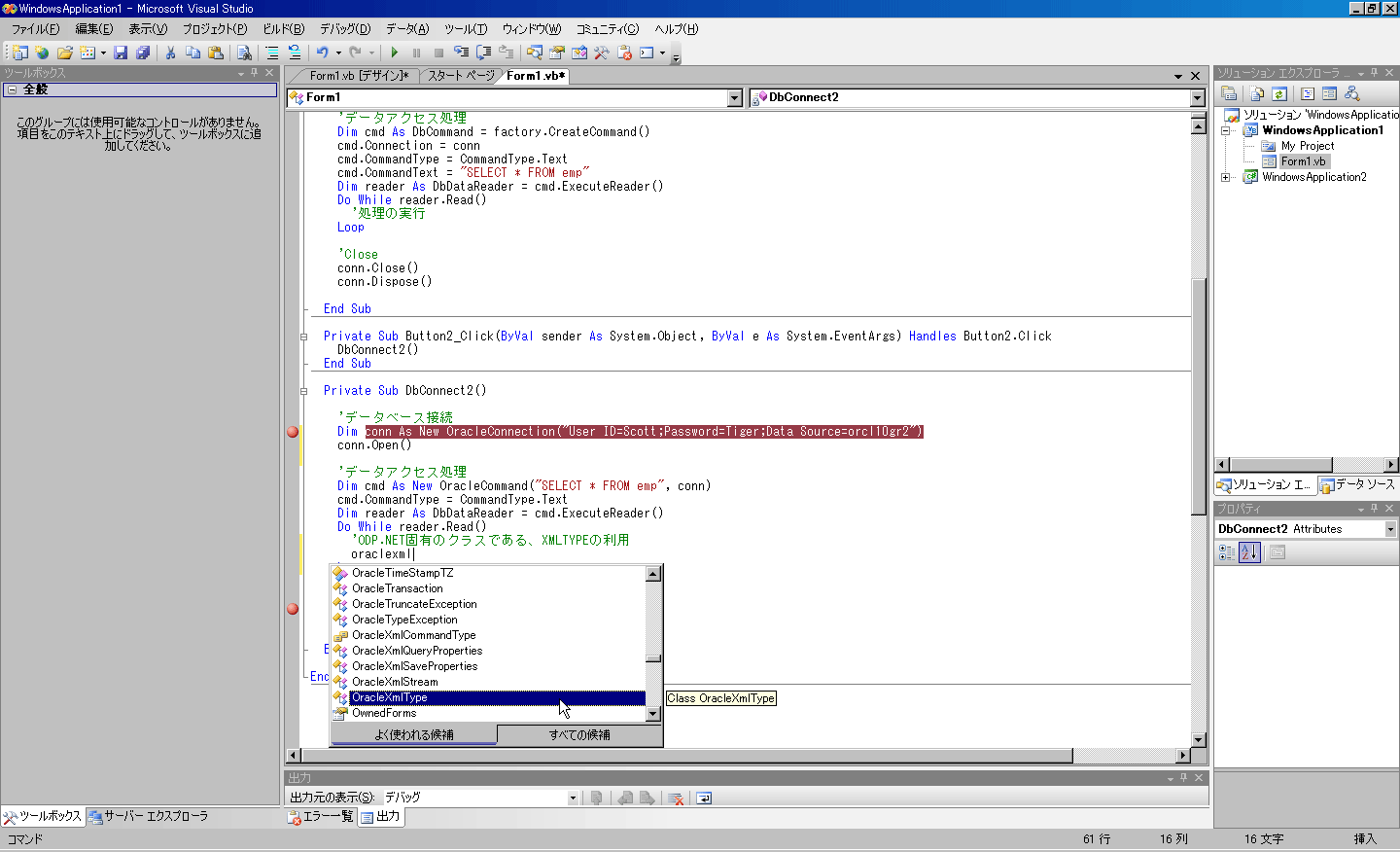
Task: Click the Refresh icon in Solution Explorer
Action: tap(1280, 92)
